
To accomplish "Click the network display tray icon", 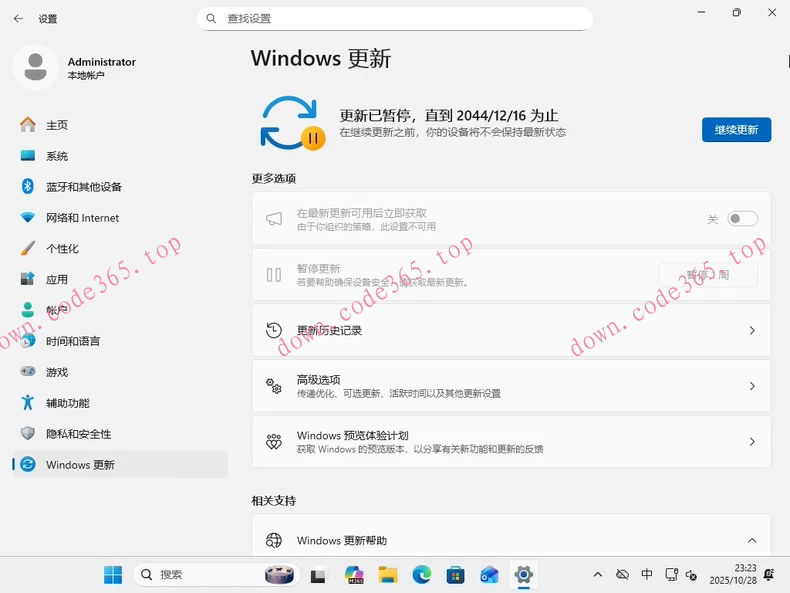I will 671,574.
